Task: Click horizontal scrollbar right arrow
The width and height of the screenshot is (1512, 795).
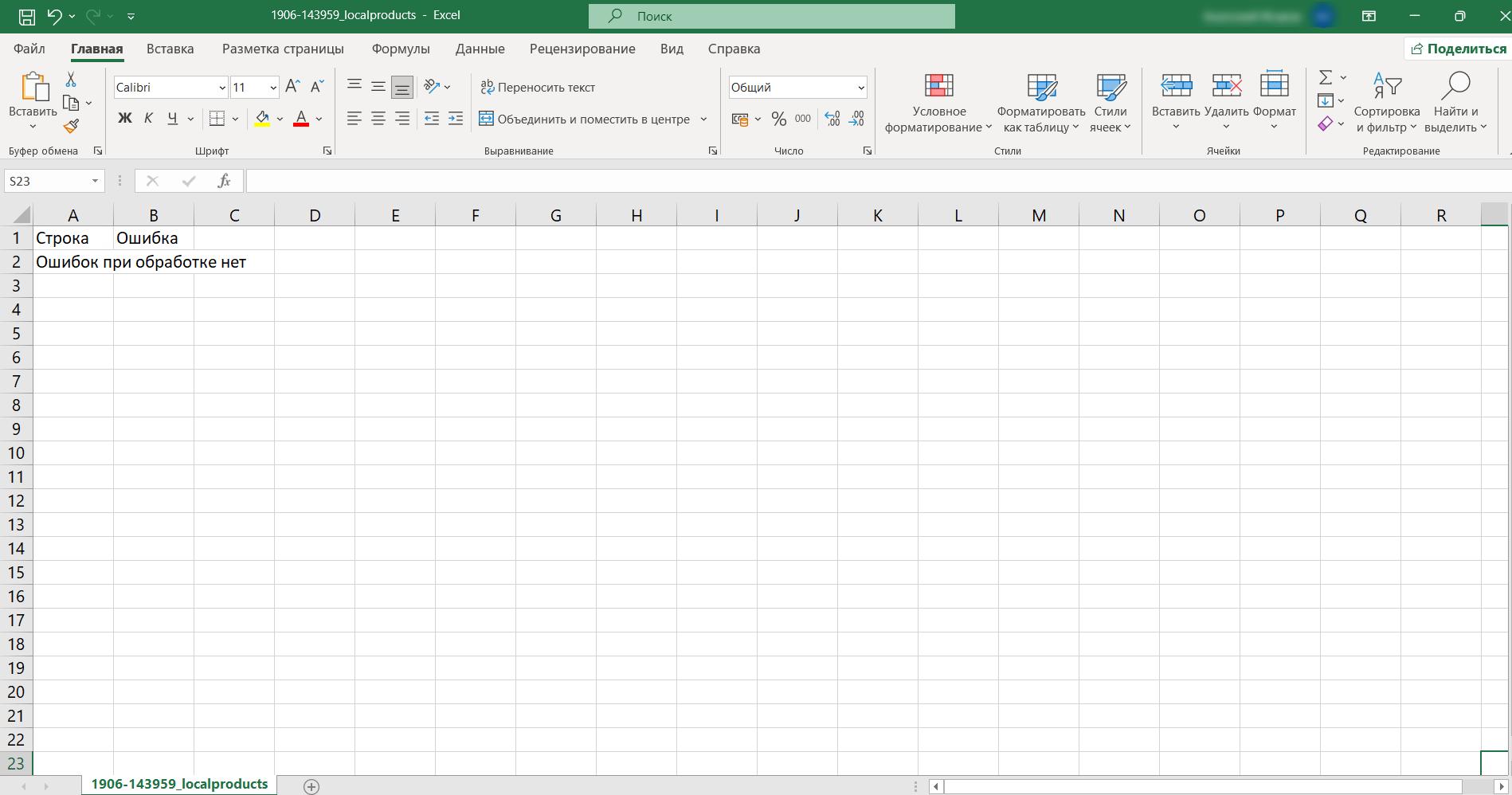Action: pos(1502,786)
